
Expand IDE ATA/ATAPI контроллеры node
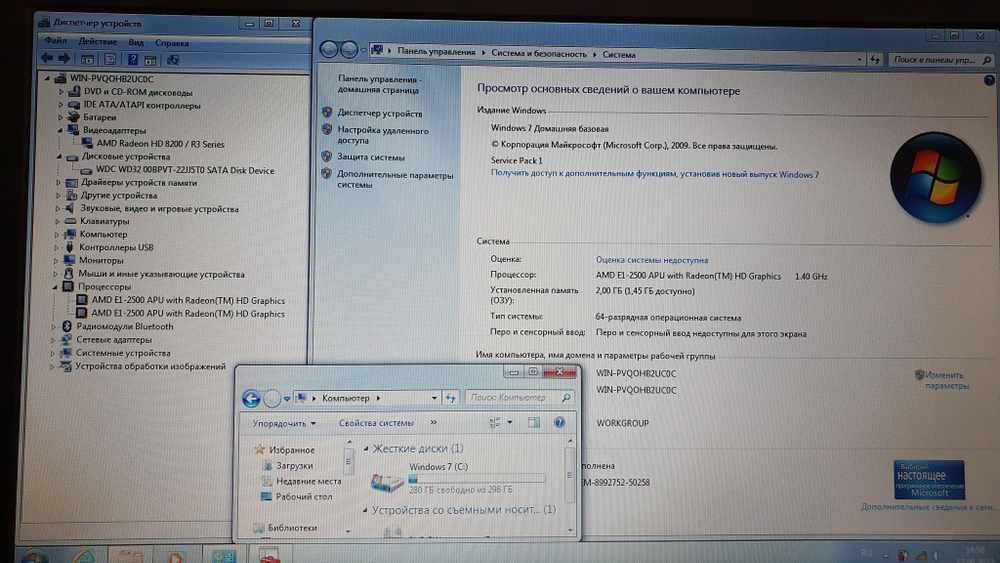[61, 105]
